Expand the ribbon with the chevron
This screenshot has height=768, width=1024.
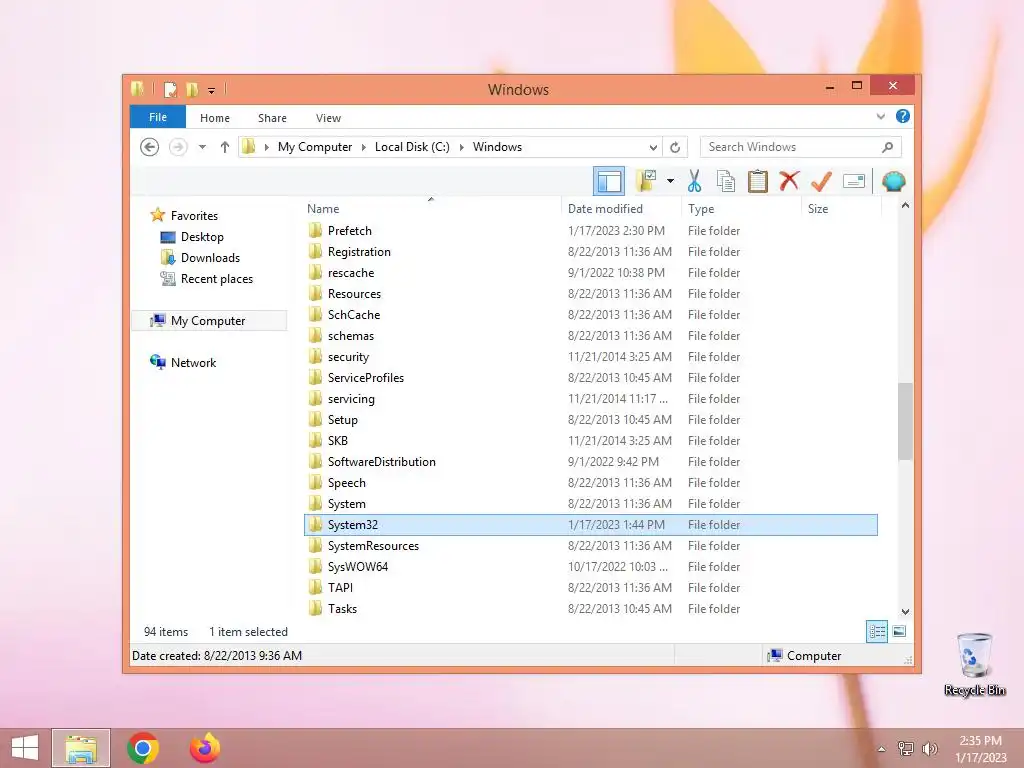[880, 116]
